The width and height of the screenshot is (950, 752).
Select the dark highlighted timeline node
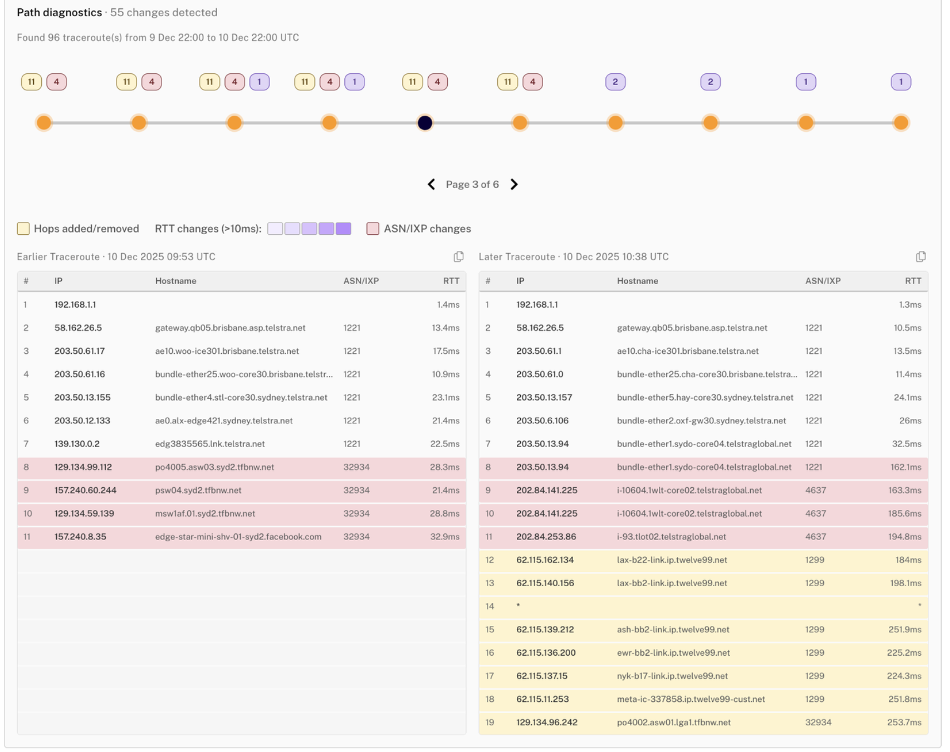click(425, 123)
